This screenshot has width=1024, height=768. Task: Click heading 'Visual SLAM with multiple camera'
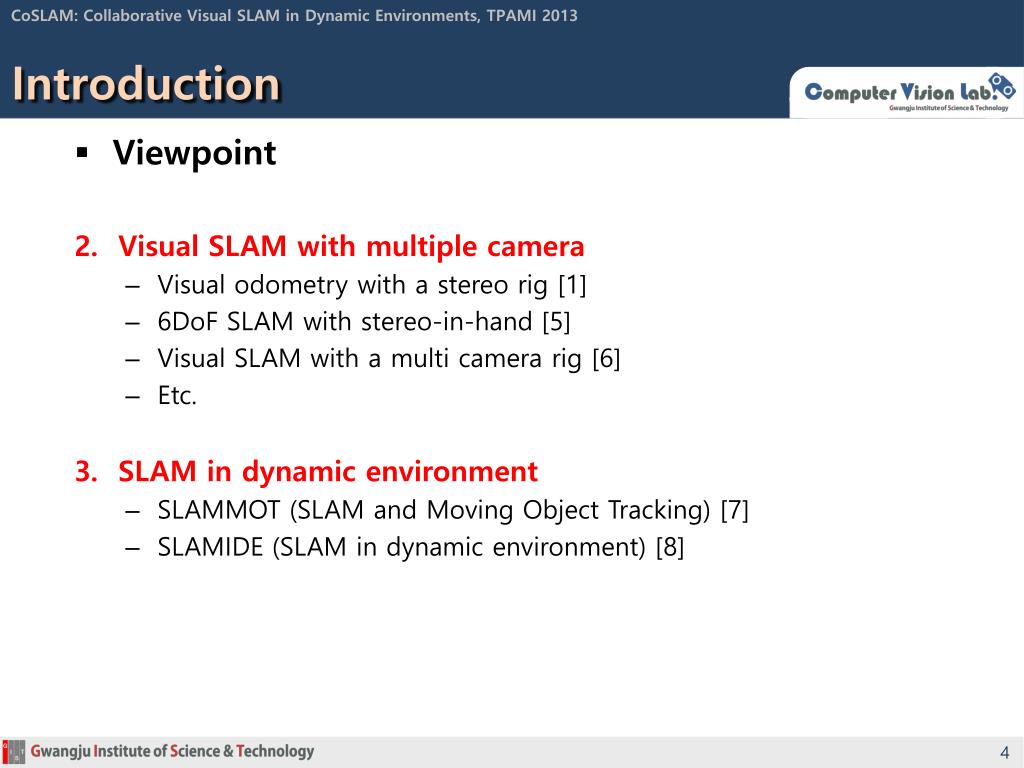pyautogui.click(x=351, y=247)
